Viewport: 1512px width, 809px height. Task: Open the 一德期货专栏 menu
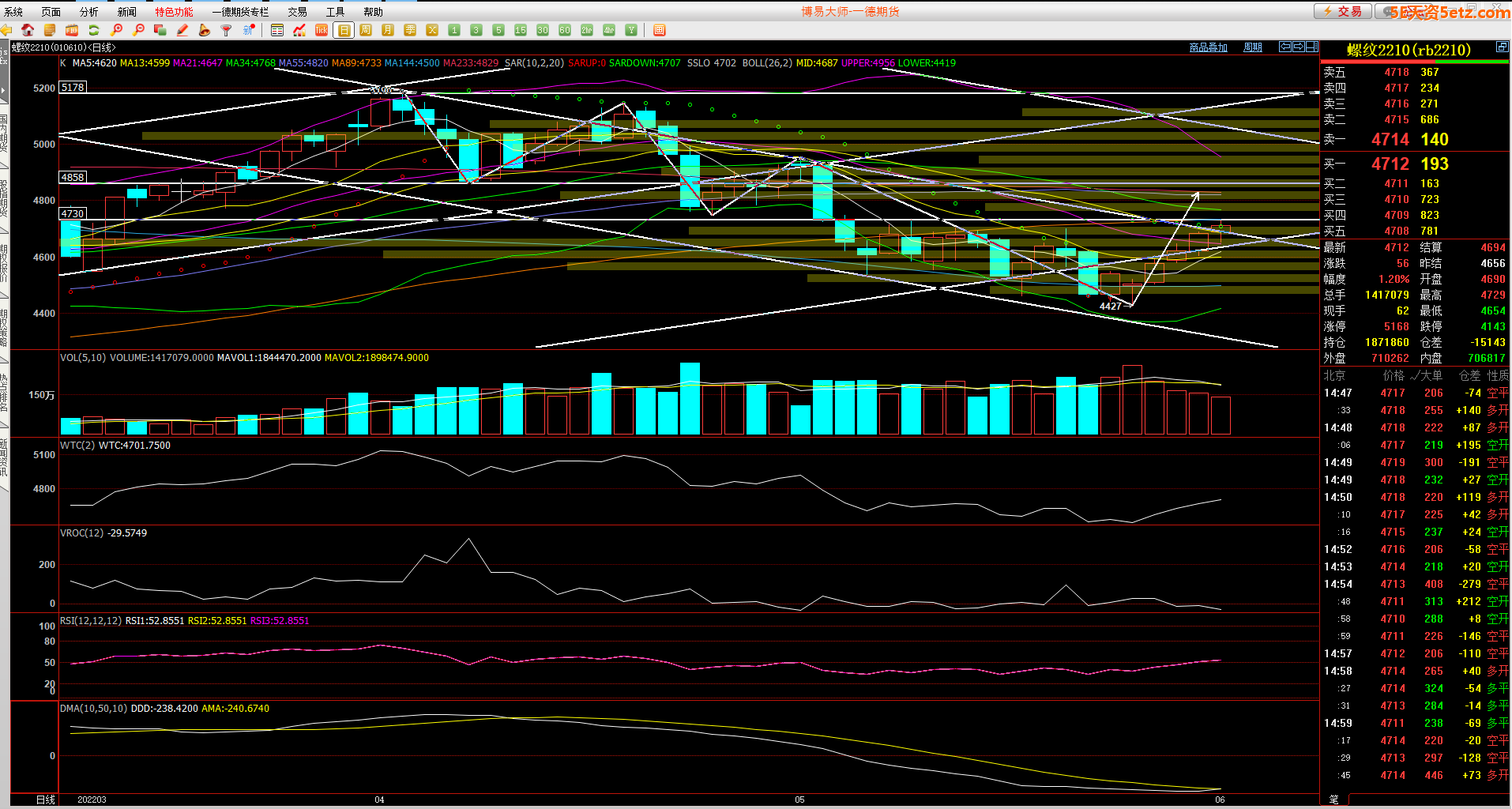tap(240, 12)
